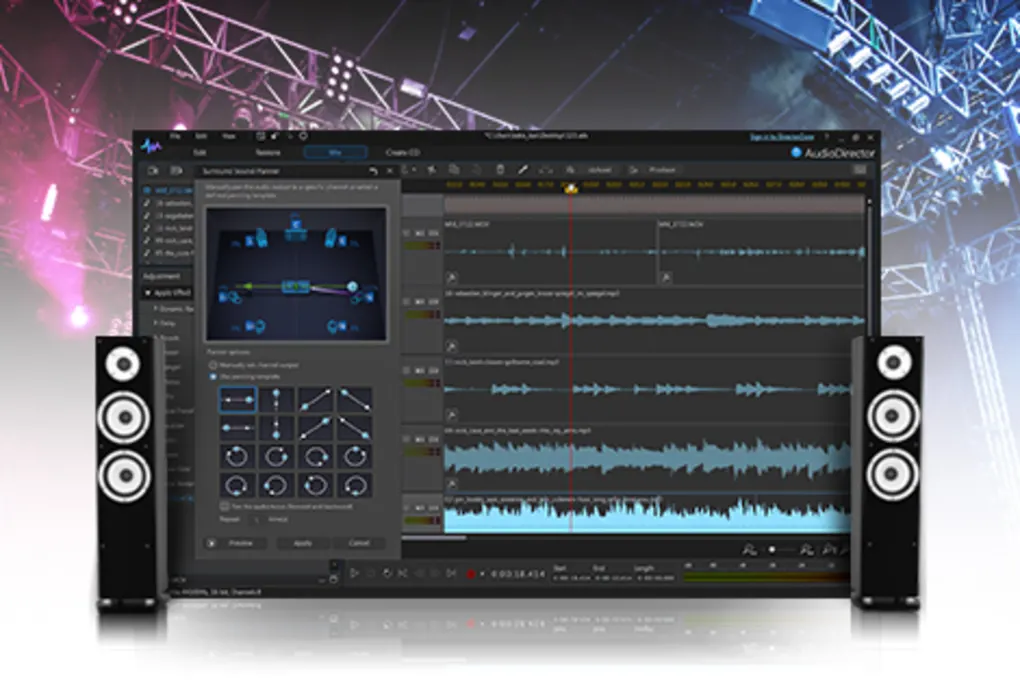This screenshot has width=1020, height=681.
Task: Click the timeline zoom slider handle
Action: click(x=772, y=550)
